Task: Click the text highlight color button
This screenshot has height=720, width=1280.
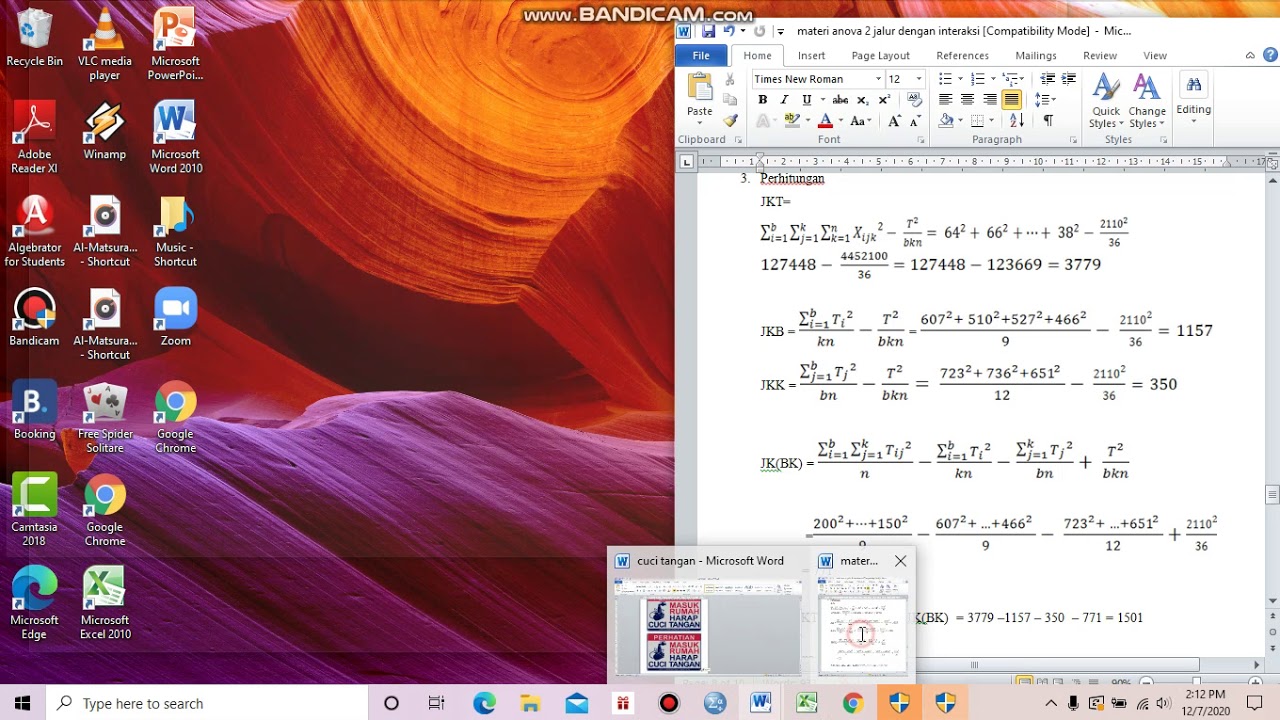Action: (x=792, y=121)
